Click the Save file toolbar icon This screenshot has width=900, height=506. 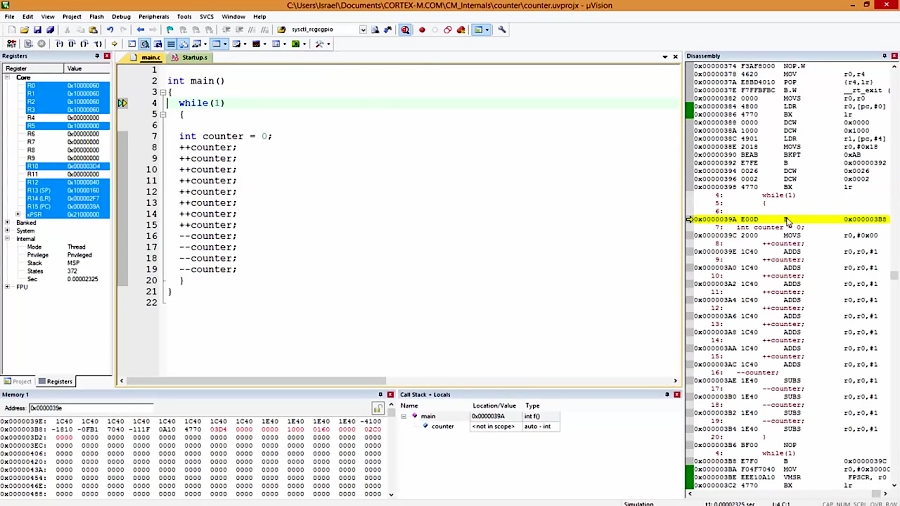pos(37,30)
